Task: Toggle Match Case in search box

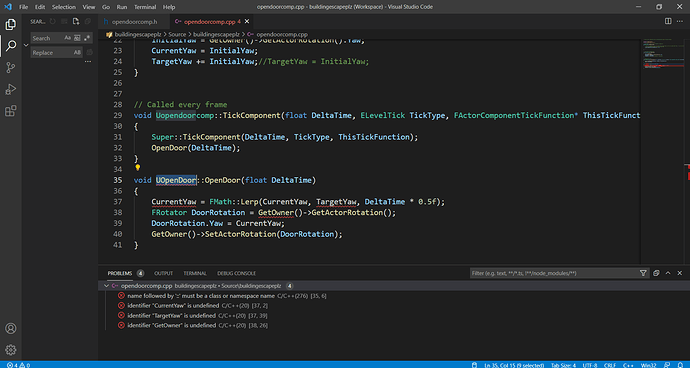Action: (x=67, y=38)
